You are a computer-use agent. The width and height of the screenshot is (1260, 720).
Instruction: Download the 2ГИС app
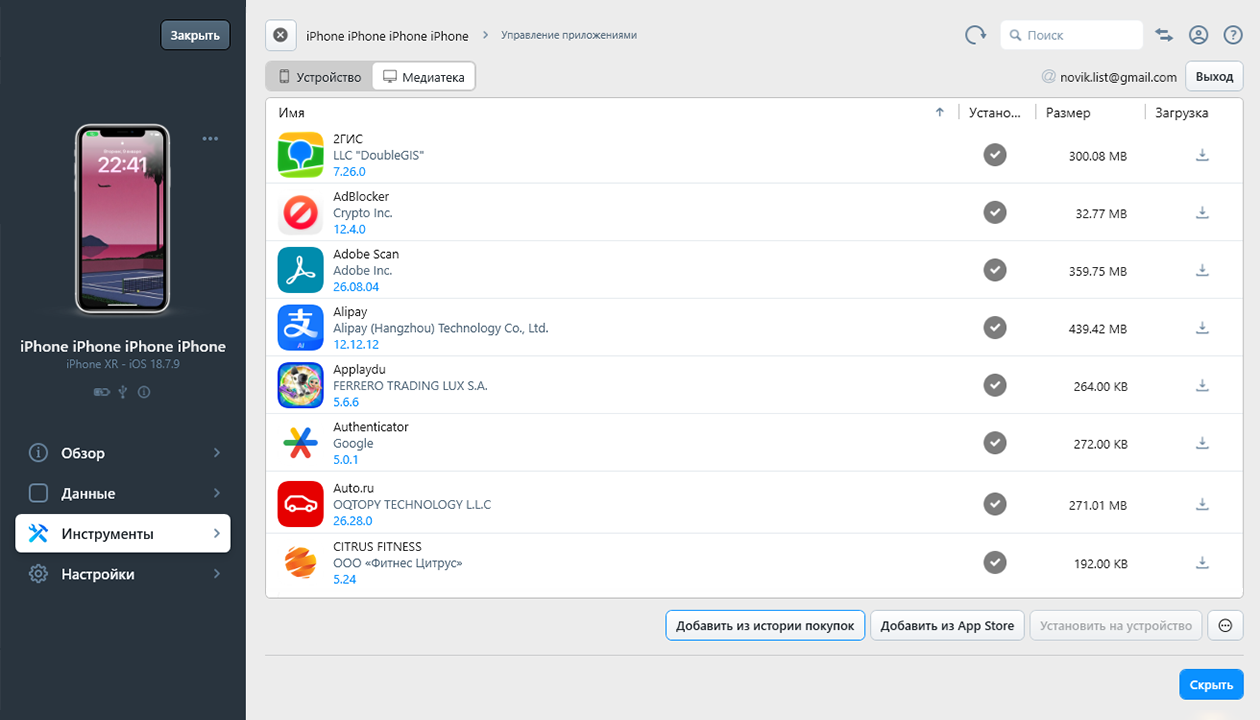1202,155
